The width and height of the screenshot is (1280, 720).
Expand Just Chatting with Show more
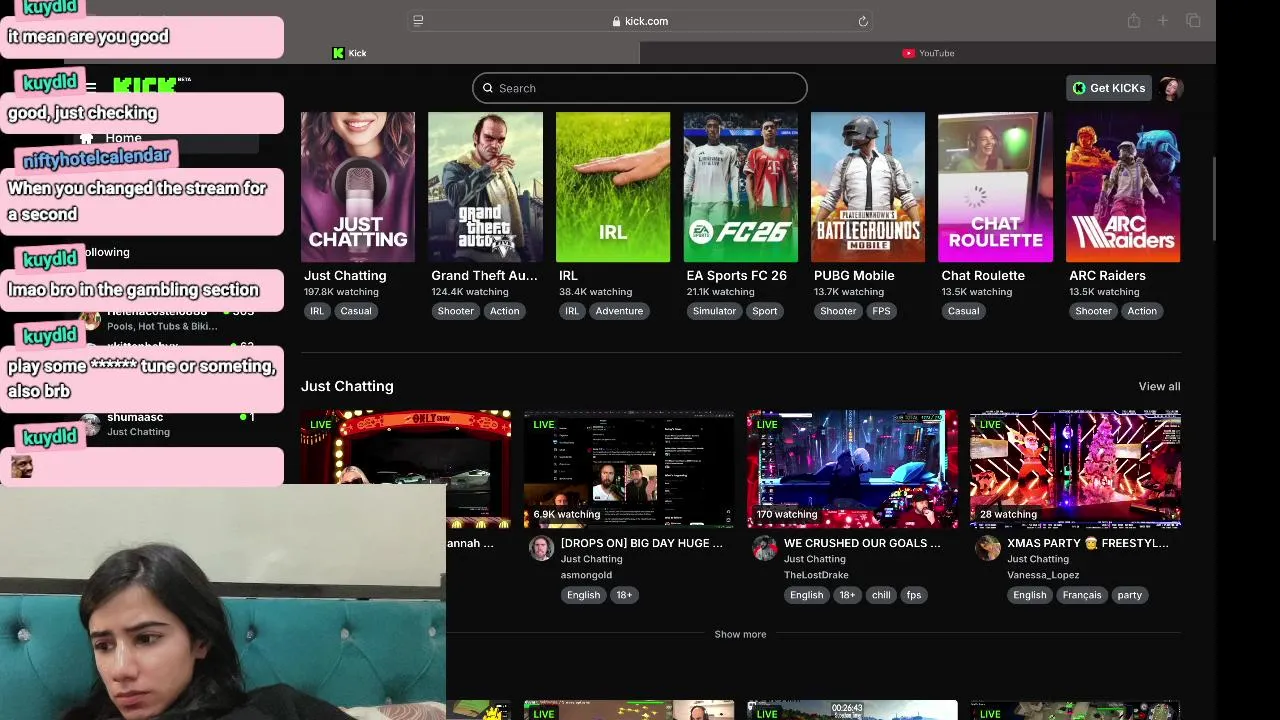[740, 634]
